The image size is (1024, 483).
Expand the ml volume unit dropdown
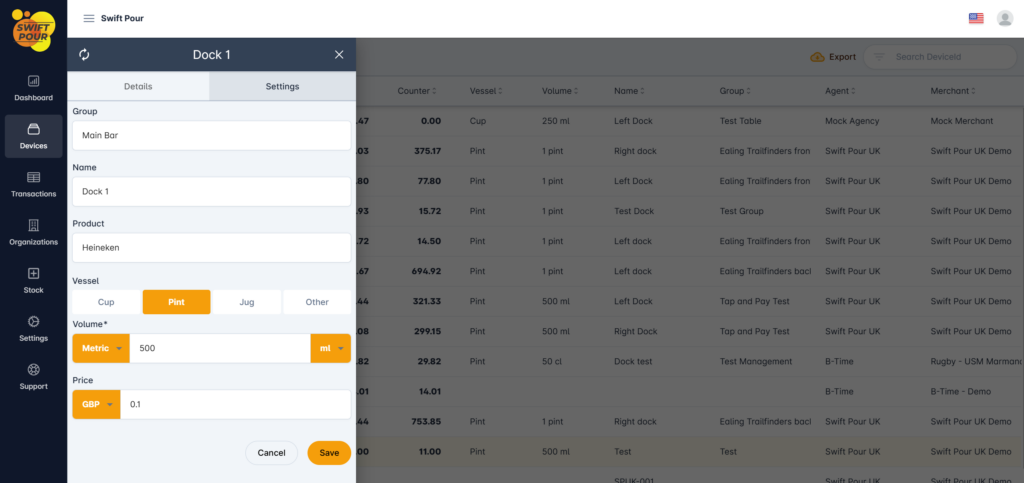[331, 348]
